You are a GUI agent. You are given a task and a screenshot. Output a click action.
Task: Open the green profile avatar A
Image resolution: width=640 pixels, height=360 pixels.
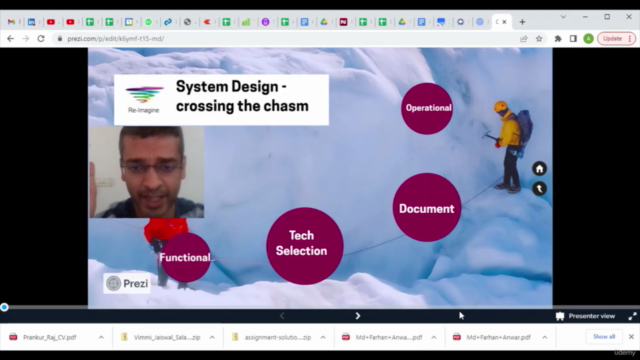tap(588, 39)
